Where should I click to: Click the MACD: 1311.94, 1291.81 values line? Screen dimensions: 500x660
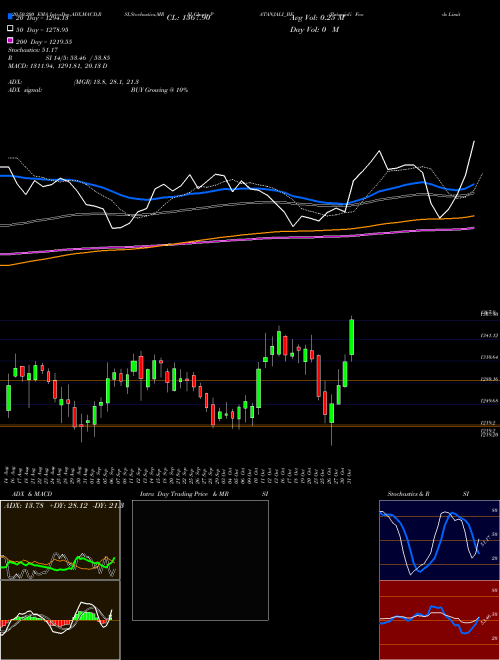tap(58, 66)
